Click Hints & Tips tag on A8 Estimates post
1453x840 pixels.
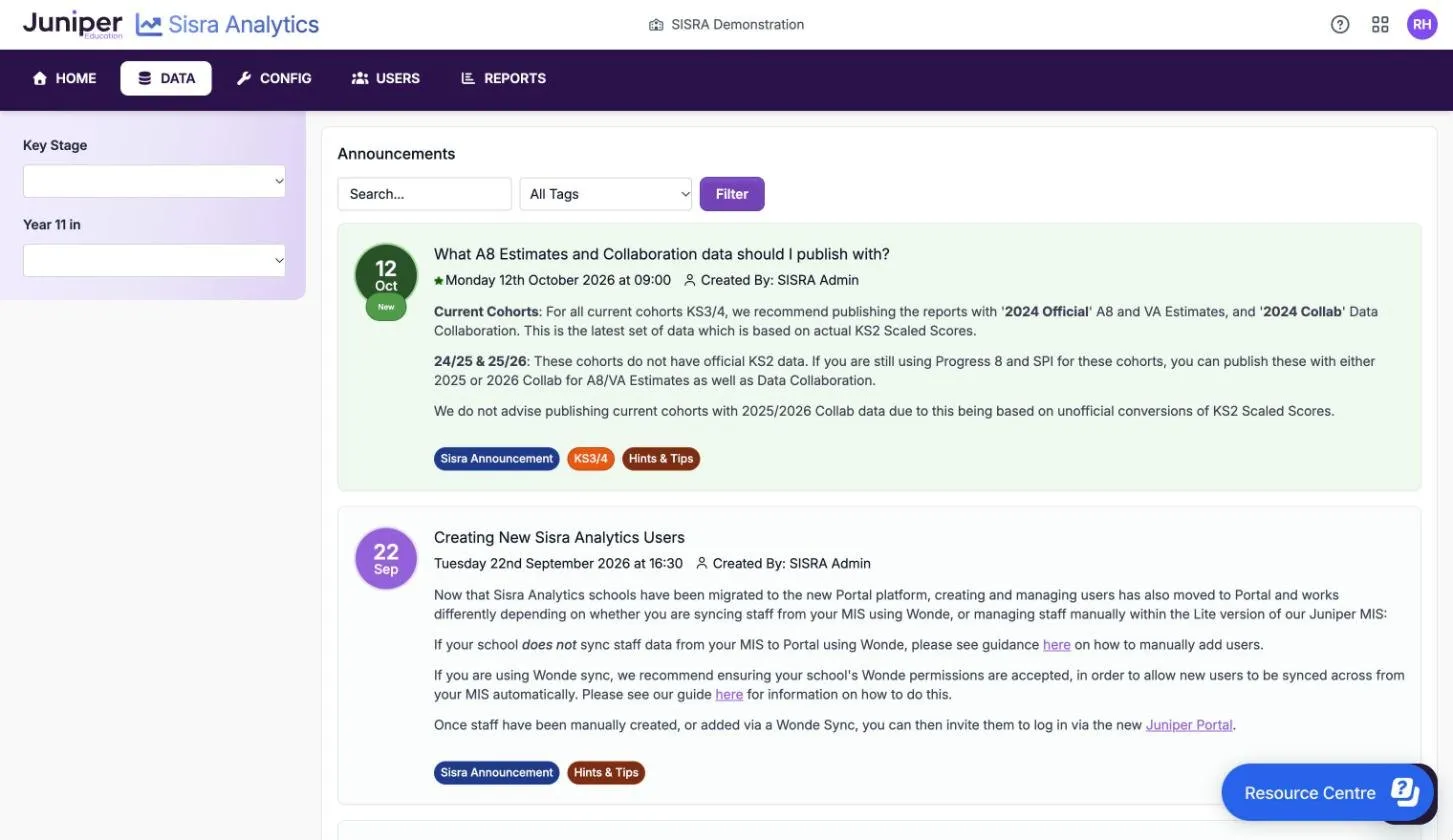tap(661, 459)
